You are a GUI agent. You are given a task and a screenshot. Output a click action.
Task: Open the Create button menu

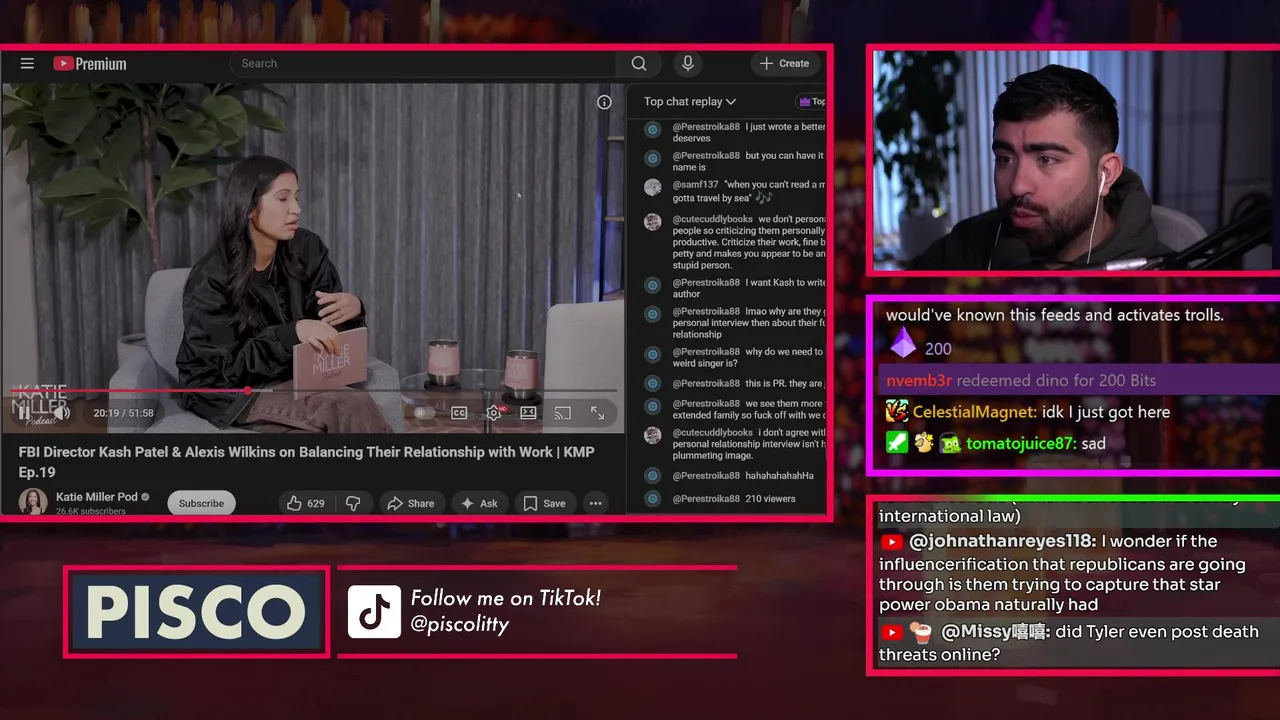click(x=785, y=63)
